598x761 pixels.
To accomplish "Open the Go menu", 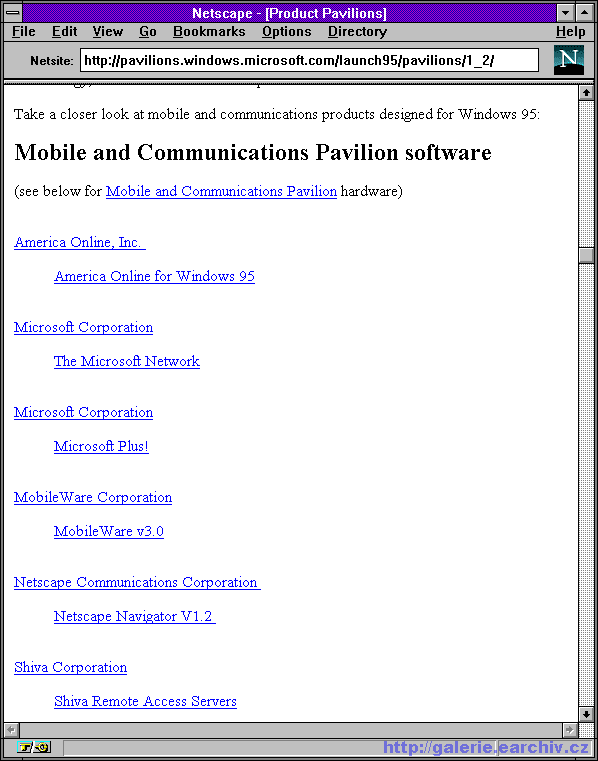I will 148,32.
